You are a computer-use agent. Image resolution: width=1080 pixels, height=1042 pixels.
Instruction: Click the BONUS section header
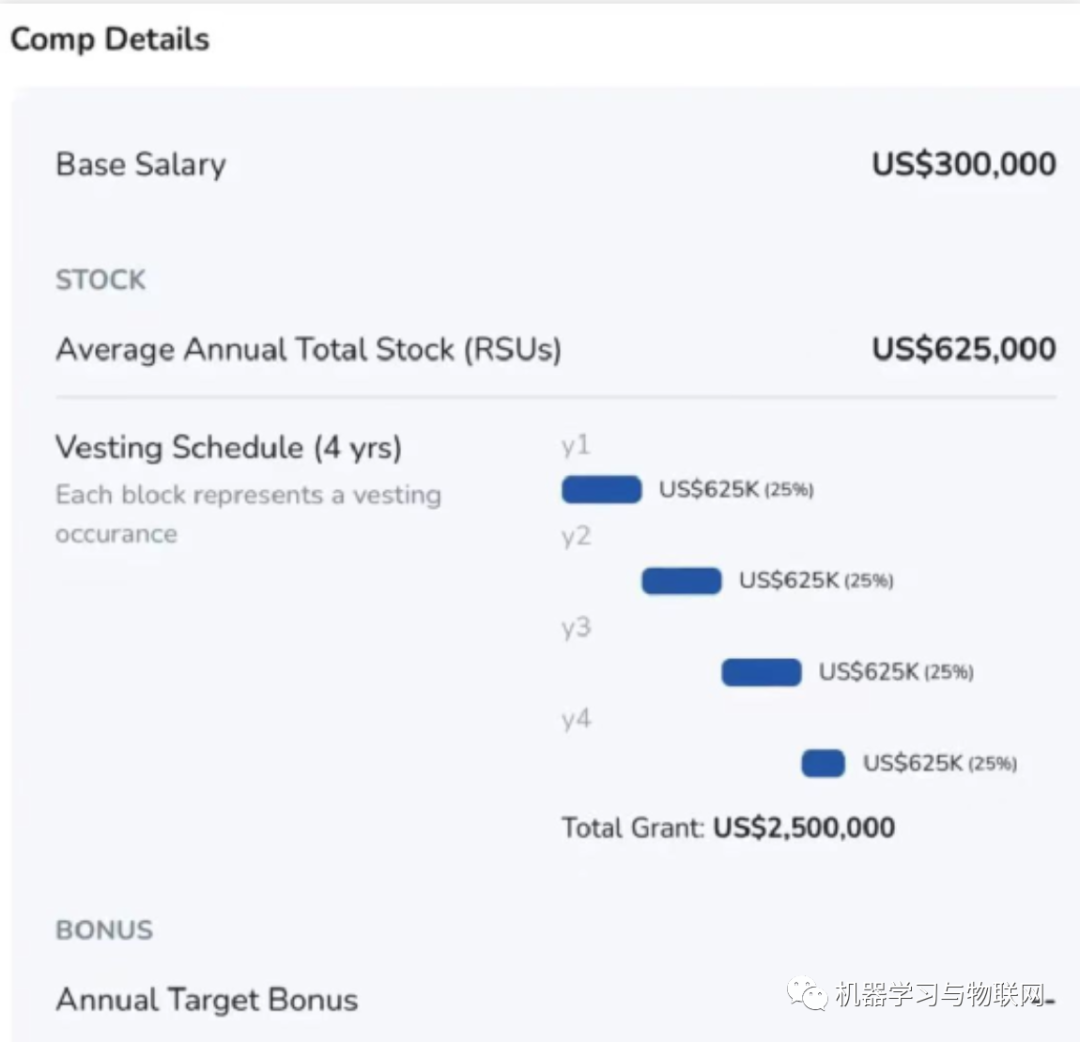click(x=104, y=930)
